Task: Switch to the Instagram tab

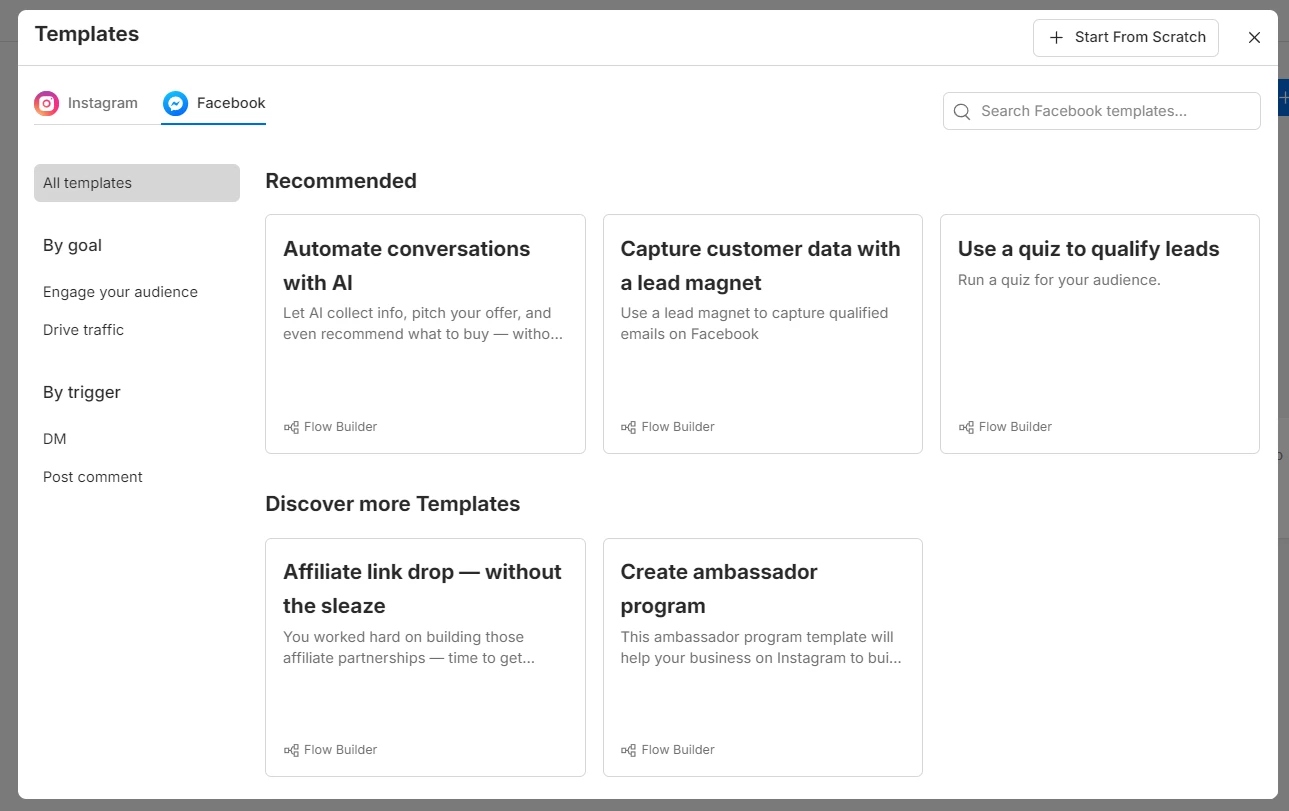Action: coord(102,103)
